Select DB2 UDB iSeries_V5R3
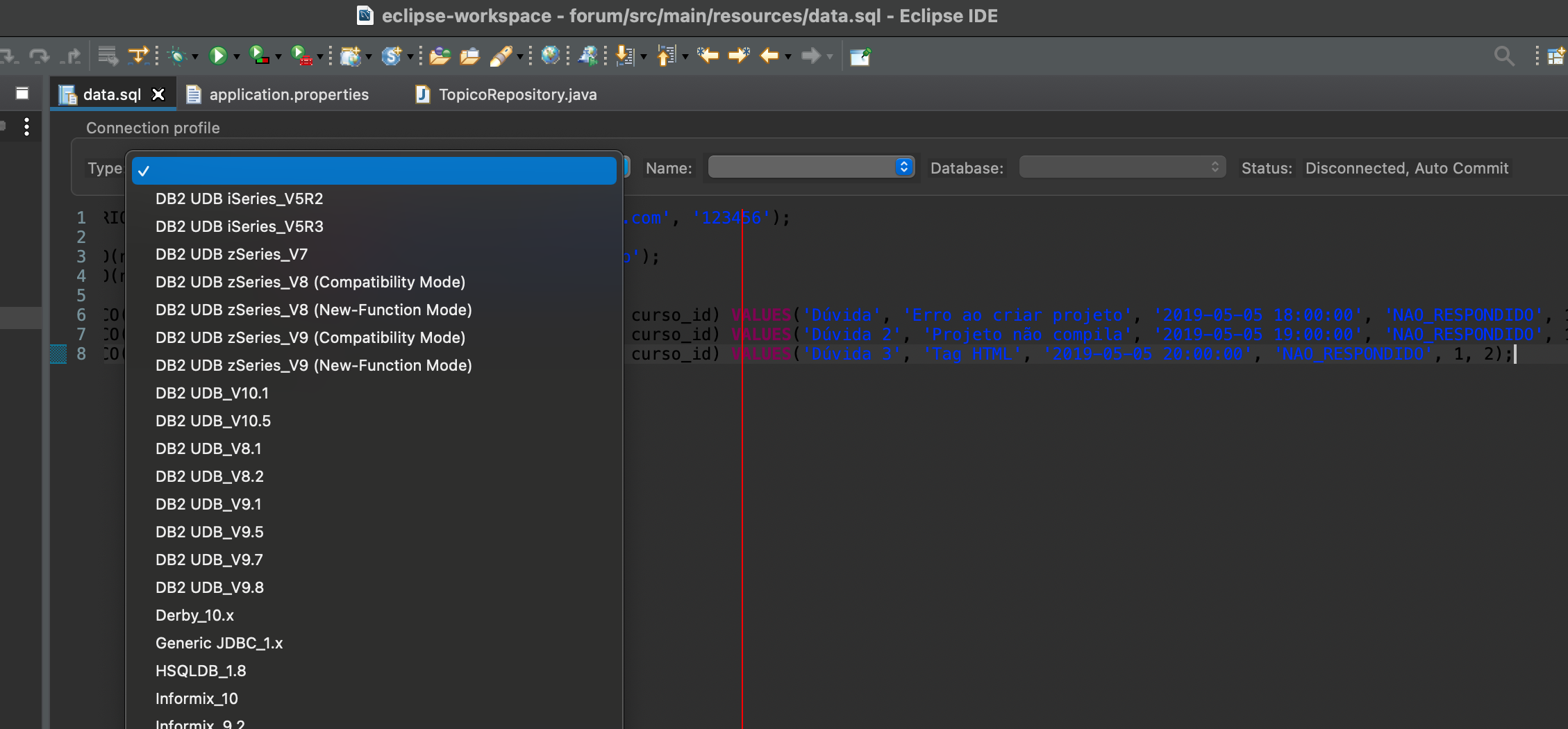Screen dimensions: 1568x729 click(x=374, y=226)
